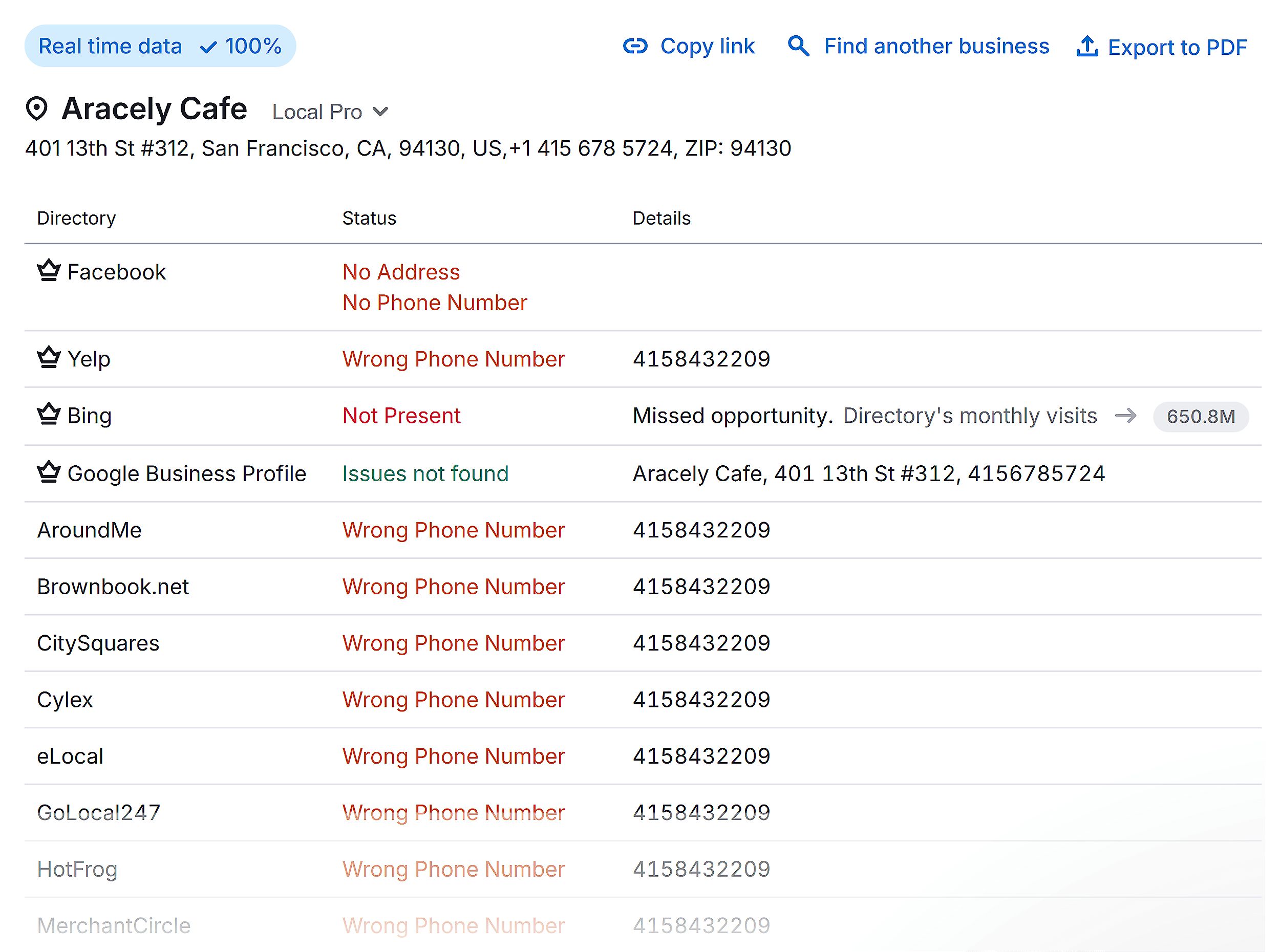Screen dimensions: 1280x952
Task: Click the Missed opportunity text in Bing row
Action: point(733,416)
